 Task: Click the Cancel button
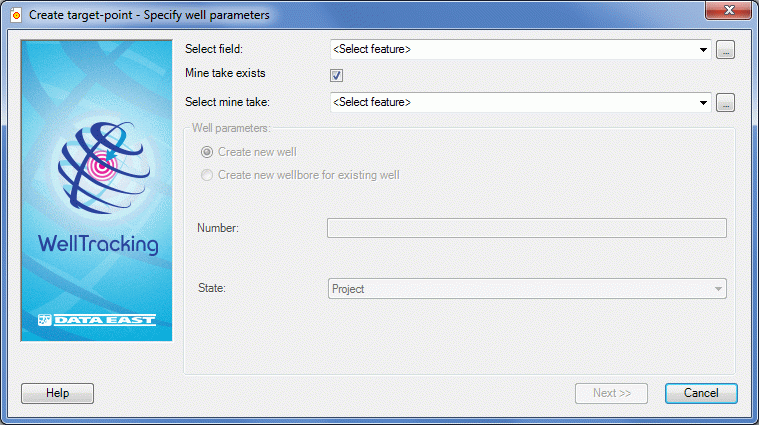click(701, 393)
